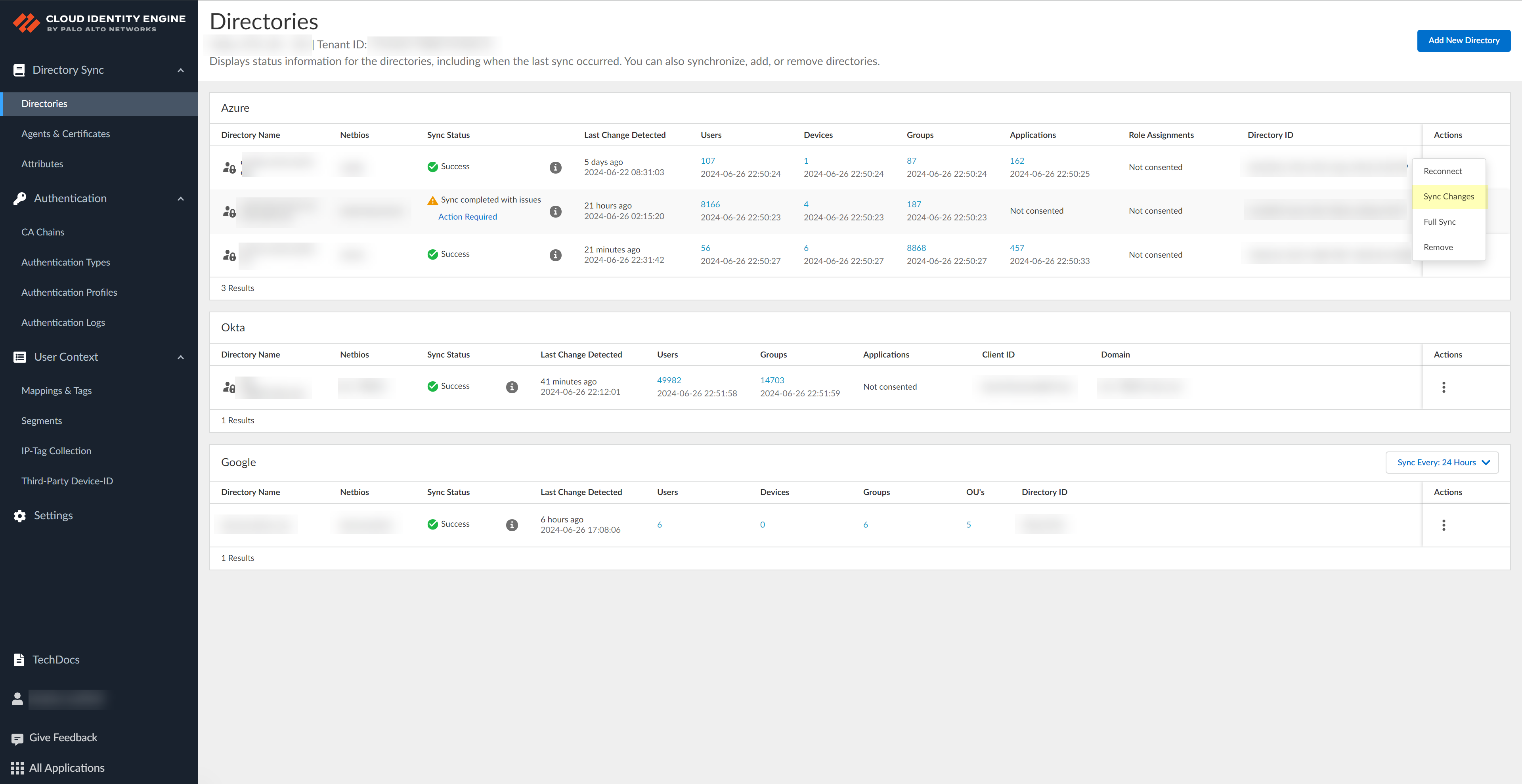Open the three-dot actions menu in Google row
1522x784 pixels.
pyautogui.click(x=1444, y=525)
